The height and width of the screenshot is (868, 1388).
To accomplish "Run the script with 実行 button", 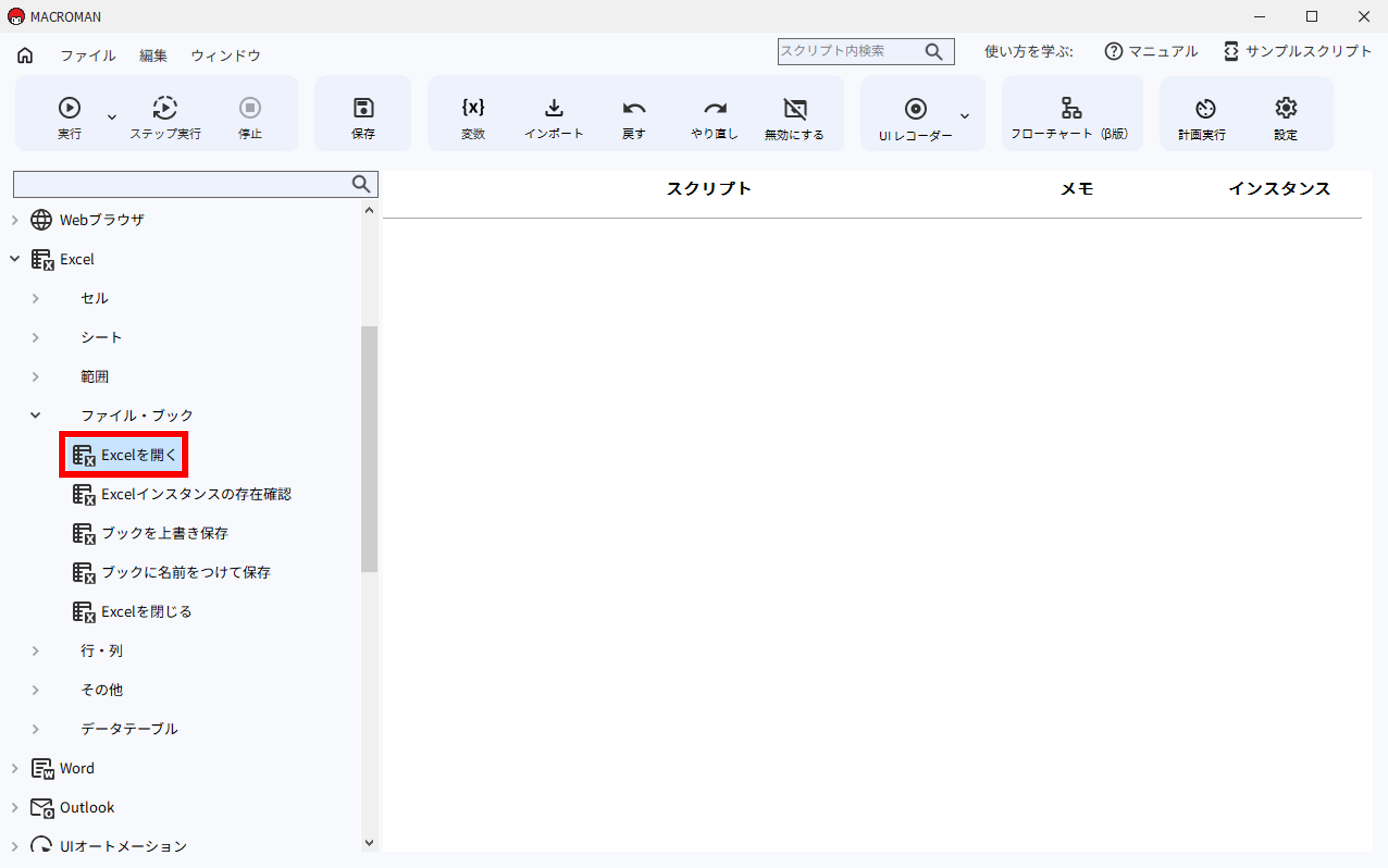I will pyautogui.click(x=69, y=118).
